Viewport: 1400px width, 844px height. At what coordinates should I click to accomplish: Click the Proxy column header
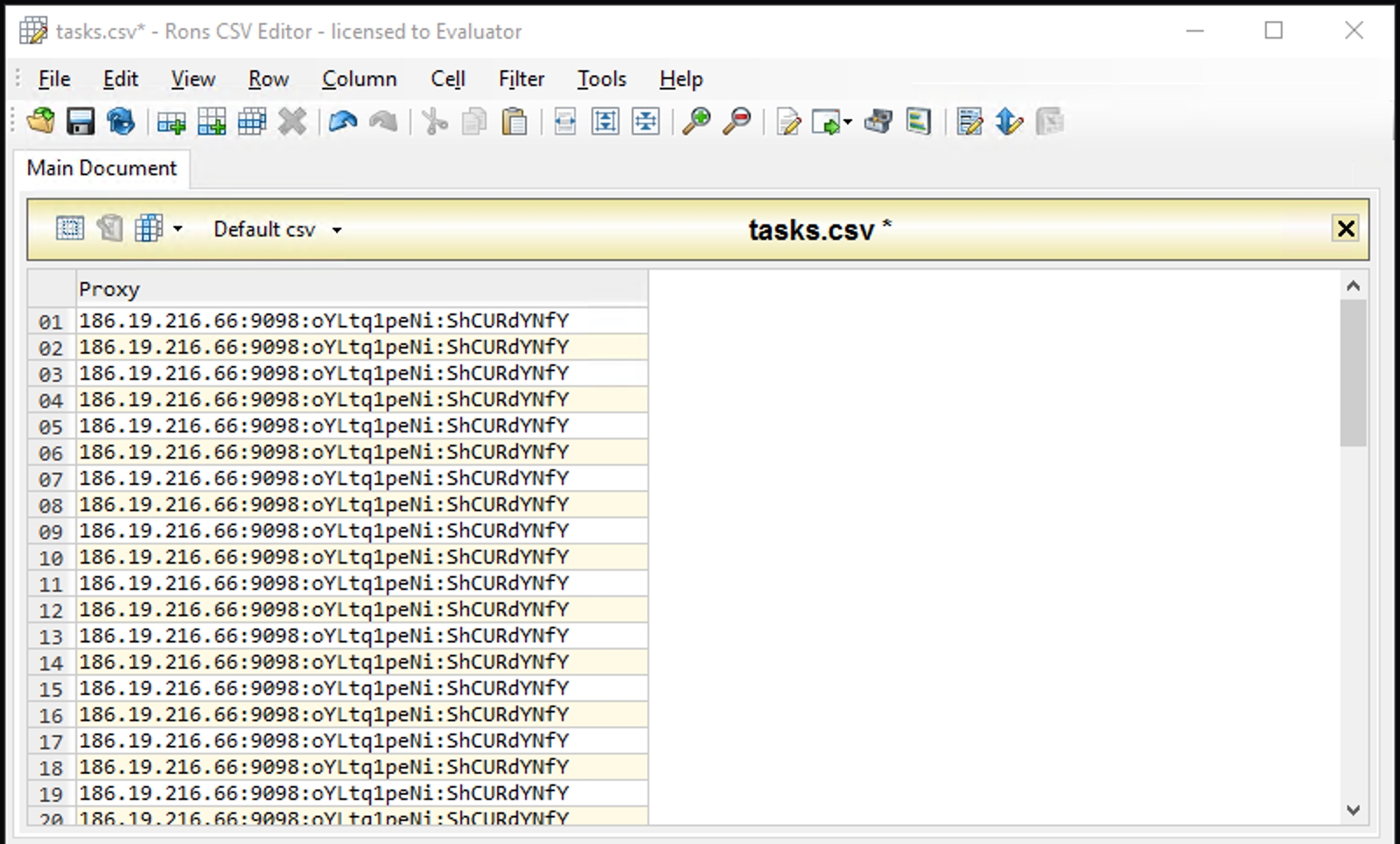coord(360,289)
